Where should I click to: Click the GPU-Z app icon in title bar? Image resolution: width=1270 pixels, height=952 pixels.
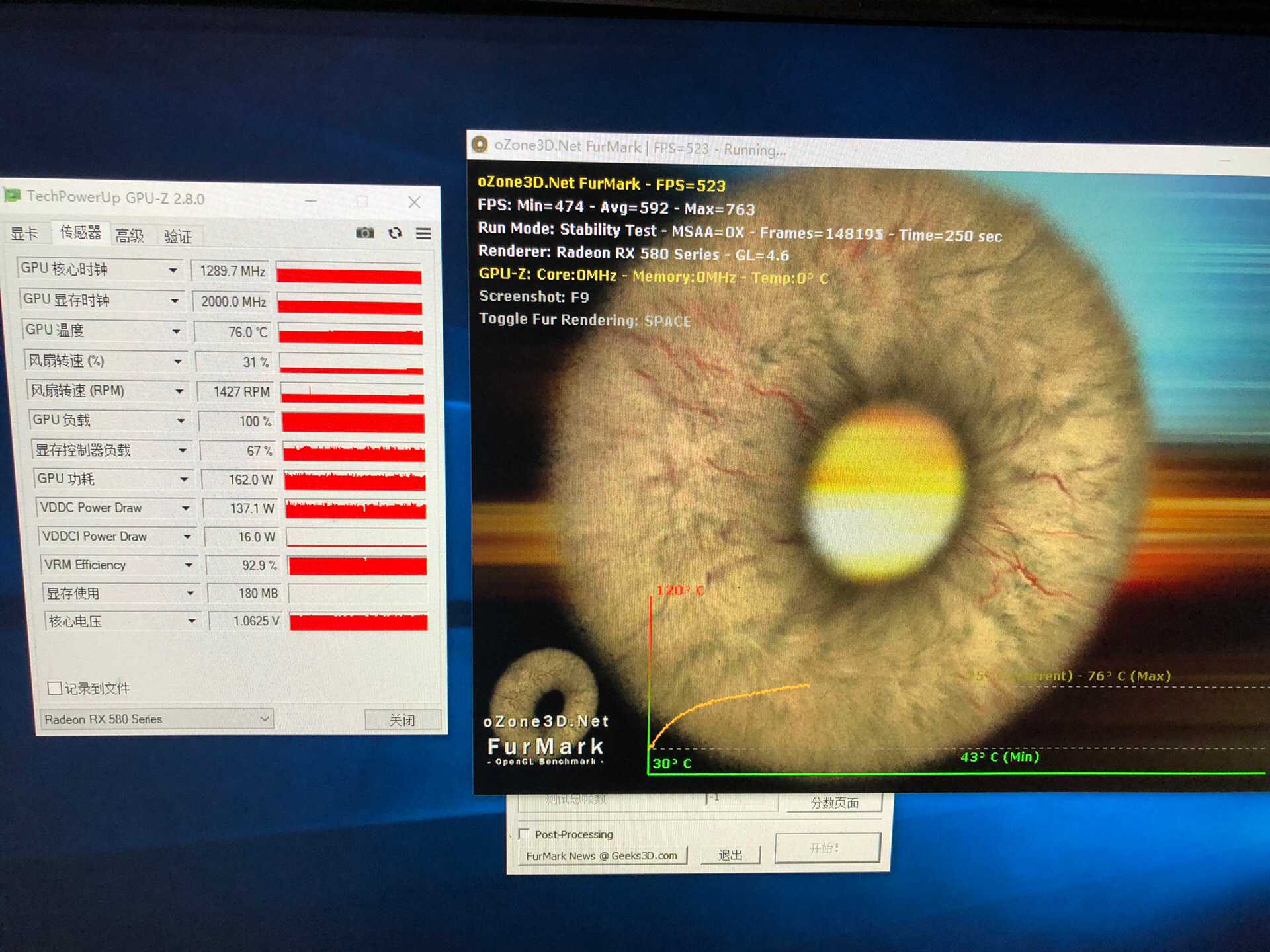click(x=12, y=195)
